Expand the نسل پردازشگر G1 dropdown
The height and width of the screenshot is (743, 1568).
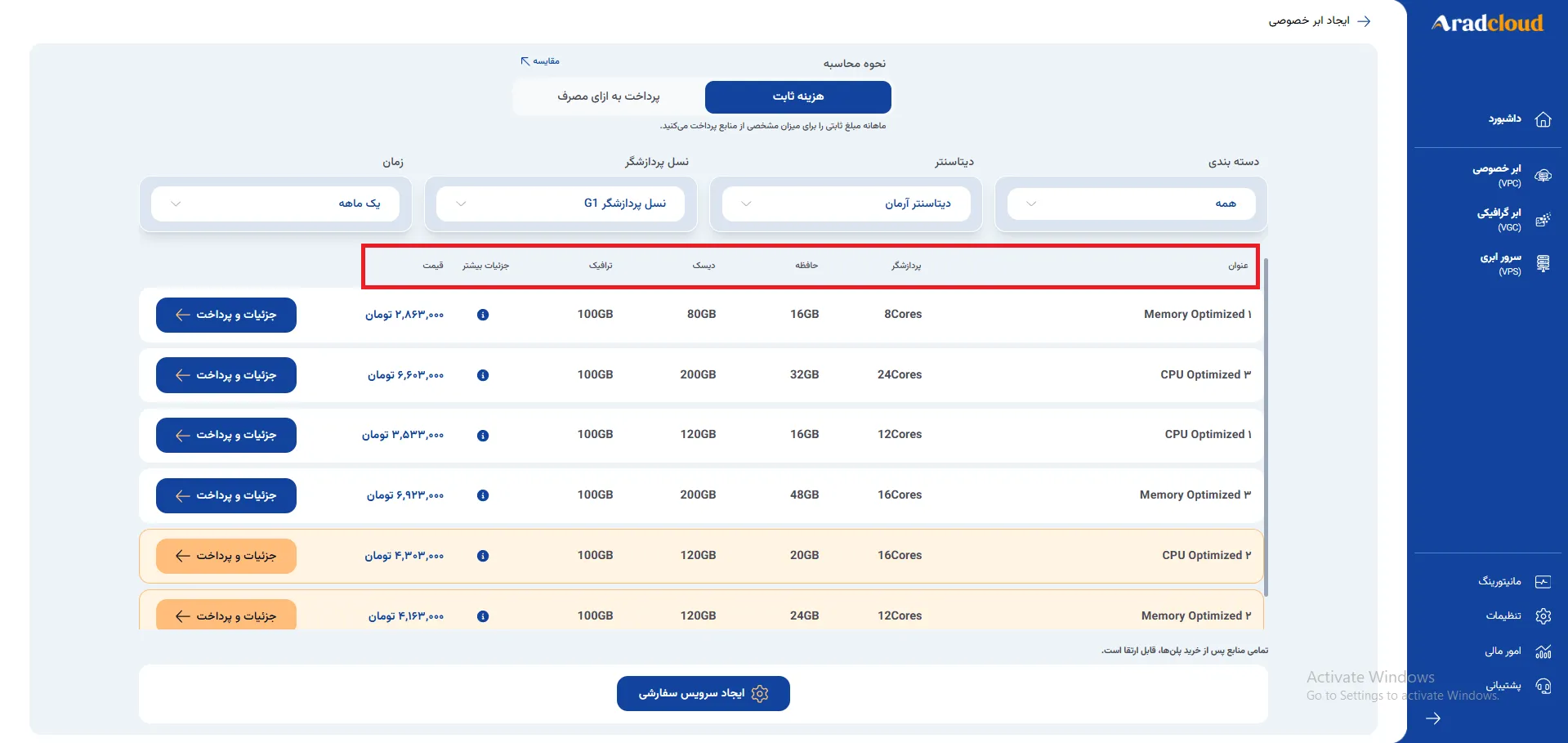(x=561, y=204)
